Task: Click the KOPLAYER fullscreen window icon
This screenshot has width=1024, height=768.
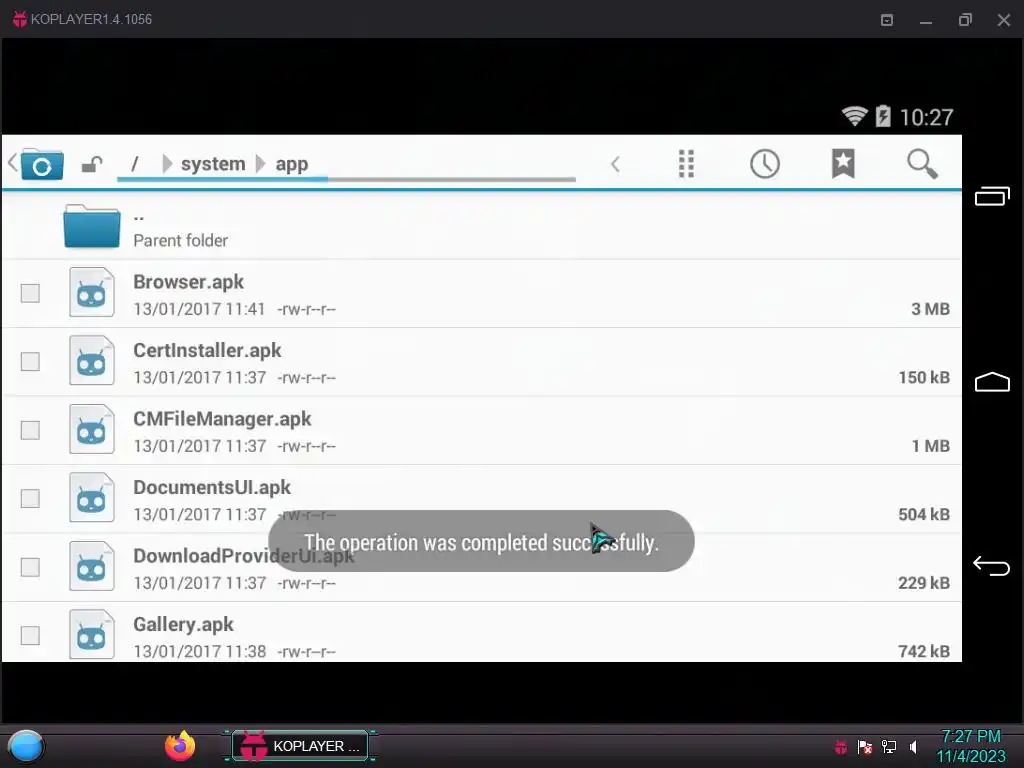Action: (887, 20)
